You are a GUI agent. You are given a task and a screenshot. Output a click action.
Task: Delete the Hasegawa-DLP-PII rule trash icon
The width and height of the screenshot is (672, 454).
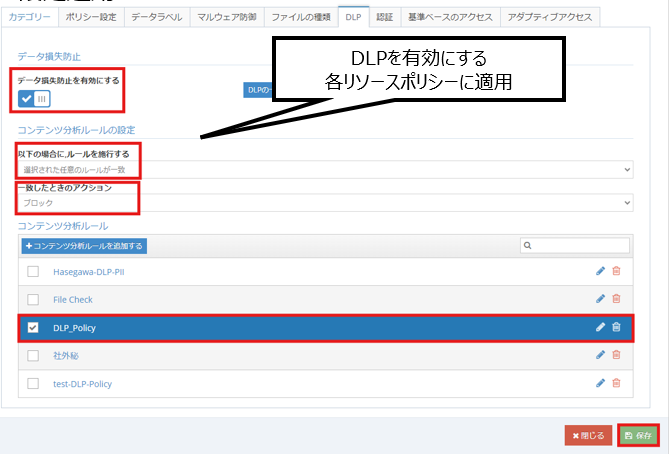(616, 271)
